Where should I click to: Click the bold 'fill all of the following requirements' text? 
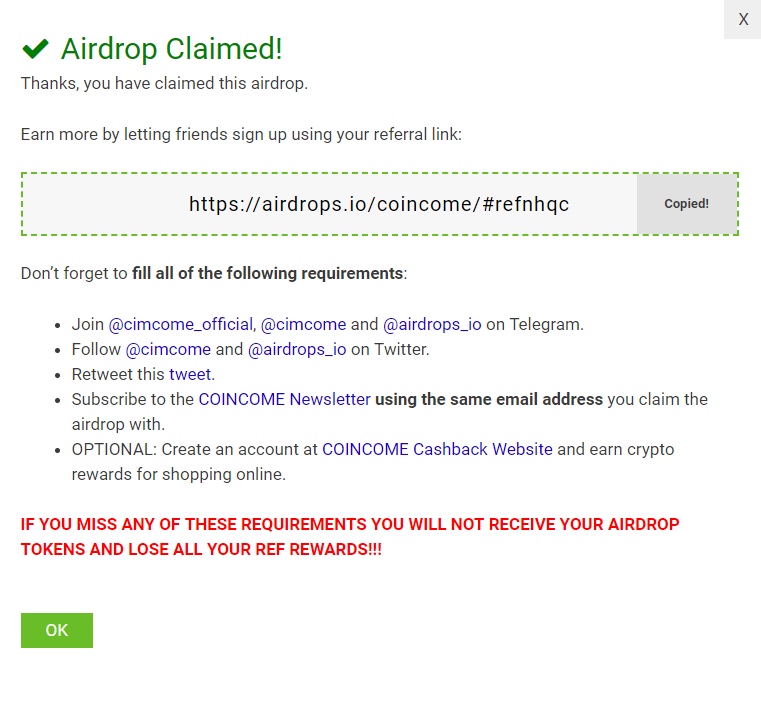tap(267, 273)
